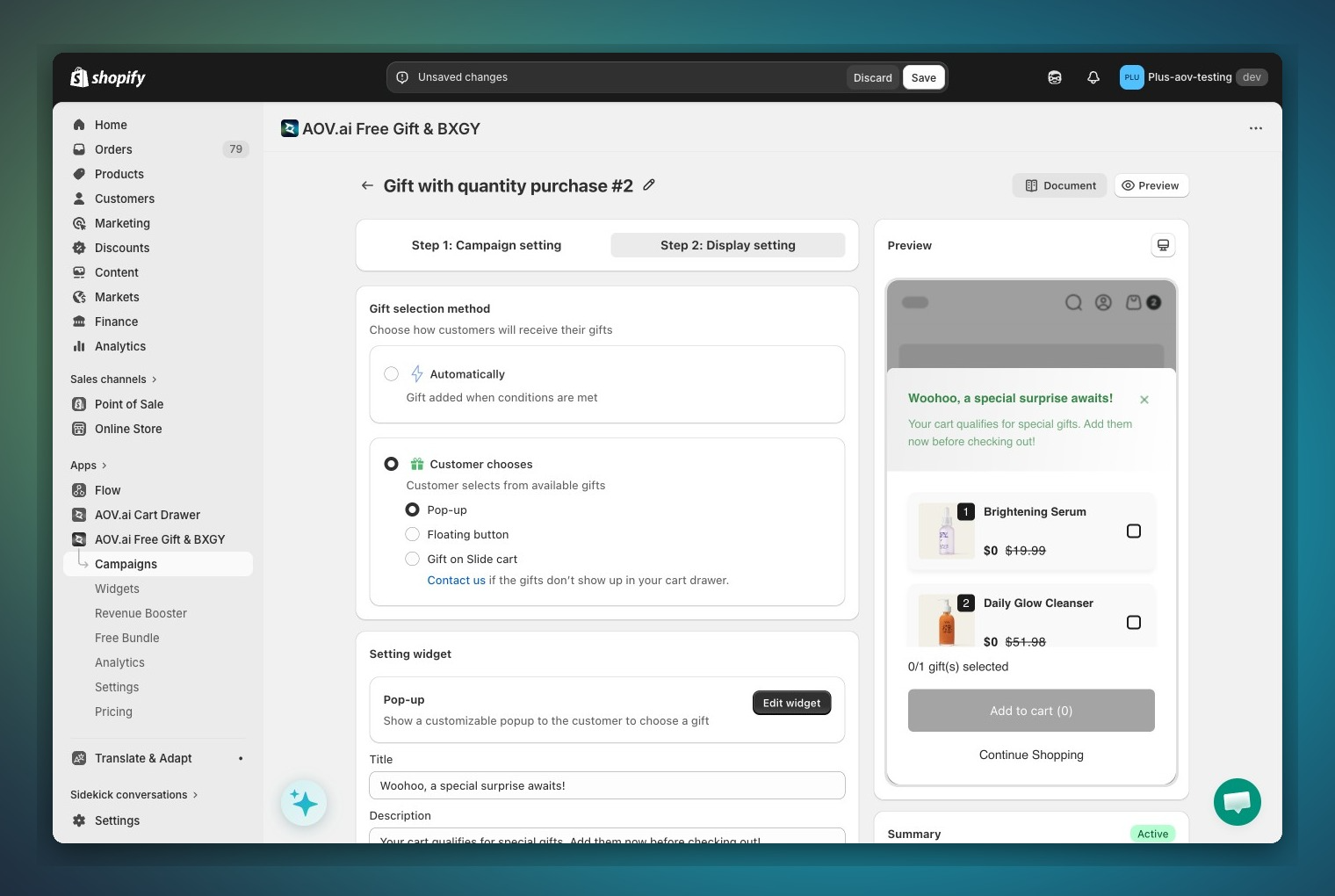Check the Brightening Serum gift checkbox
This screenshot has width=1335, height=896.
[x=1133, y=531]
